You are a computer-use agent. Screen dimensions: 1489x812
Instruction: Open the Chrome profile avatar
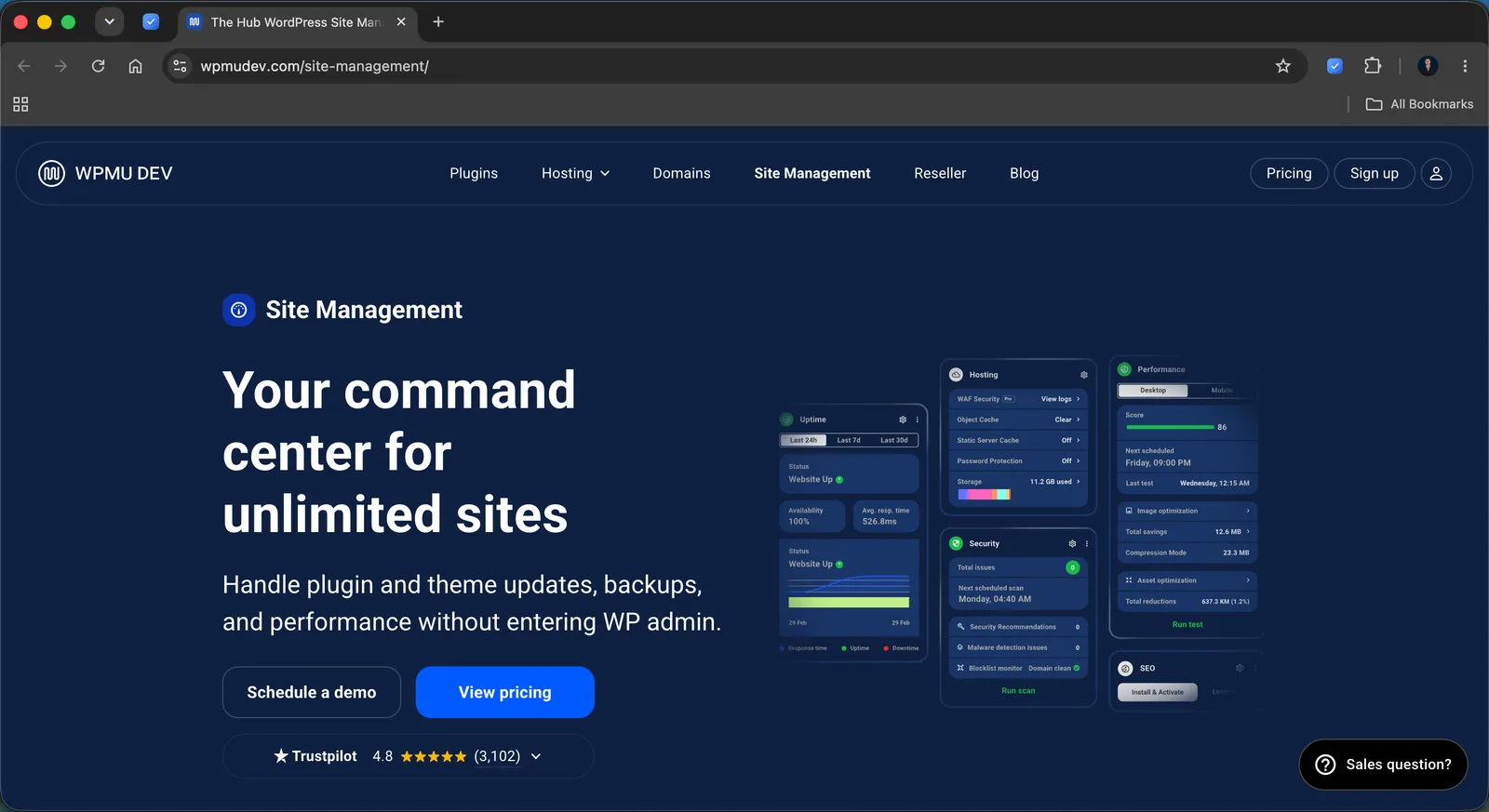point(1428,66)
